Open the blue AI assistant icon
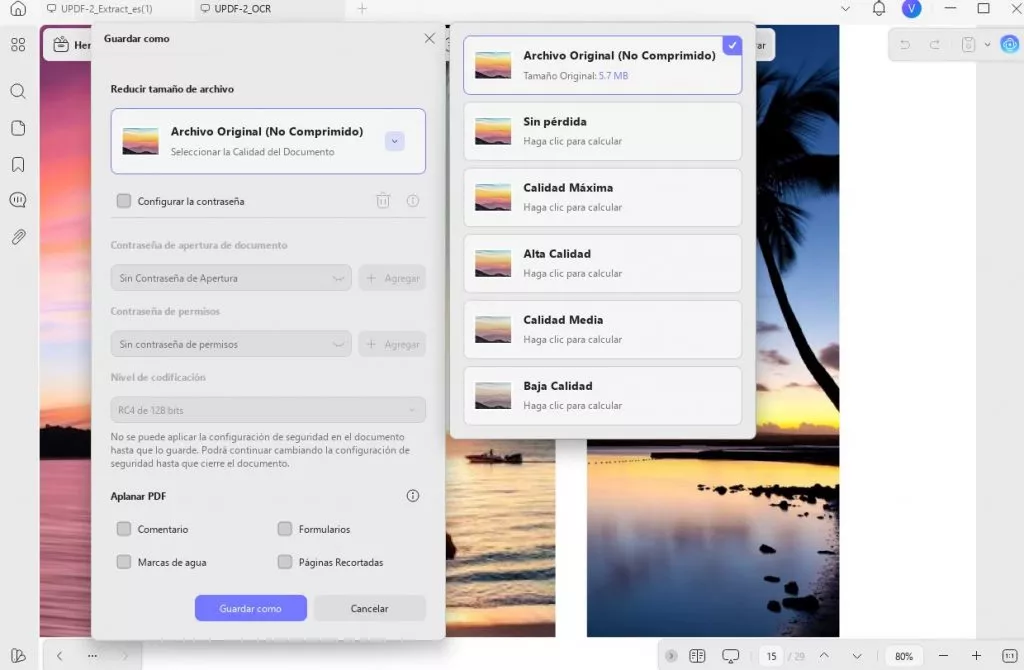The width and height of the screenshot is (1024, 670). [x=1010, y=44]
